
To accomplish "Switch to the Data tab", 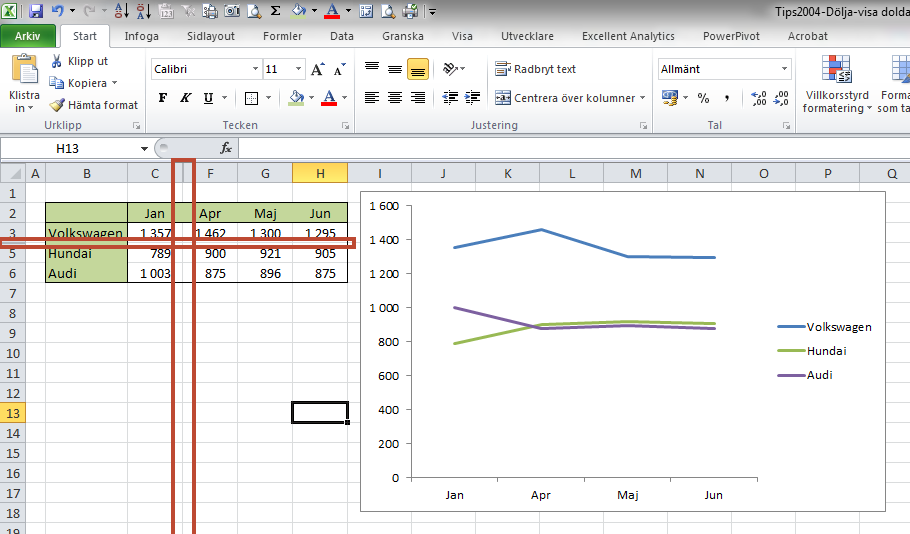I will (342, 36).
